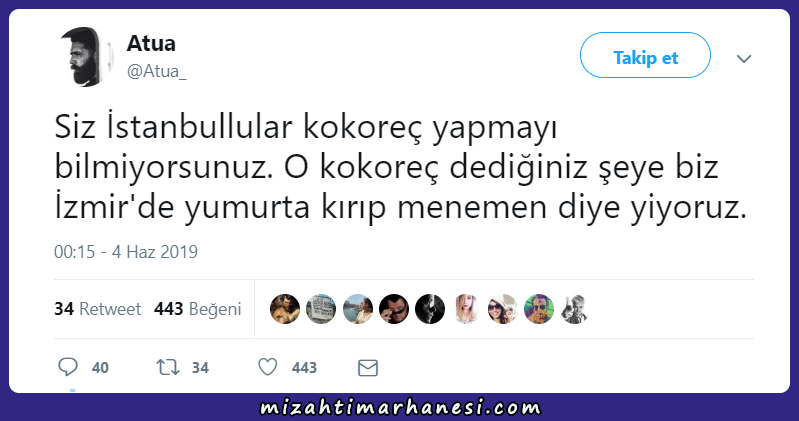Open the @Atua_ handle link

(x=156, y=71)
